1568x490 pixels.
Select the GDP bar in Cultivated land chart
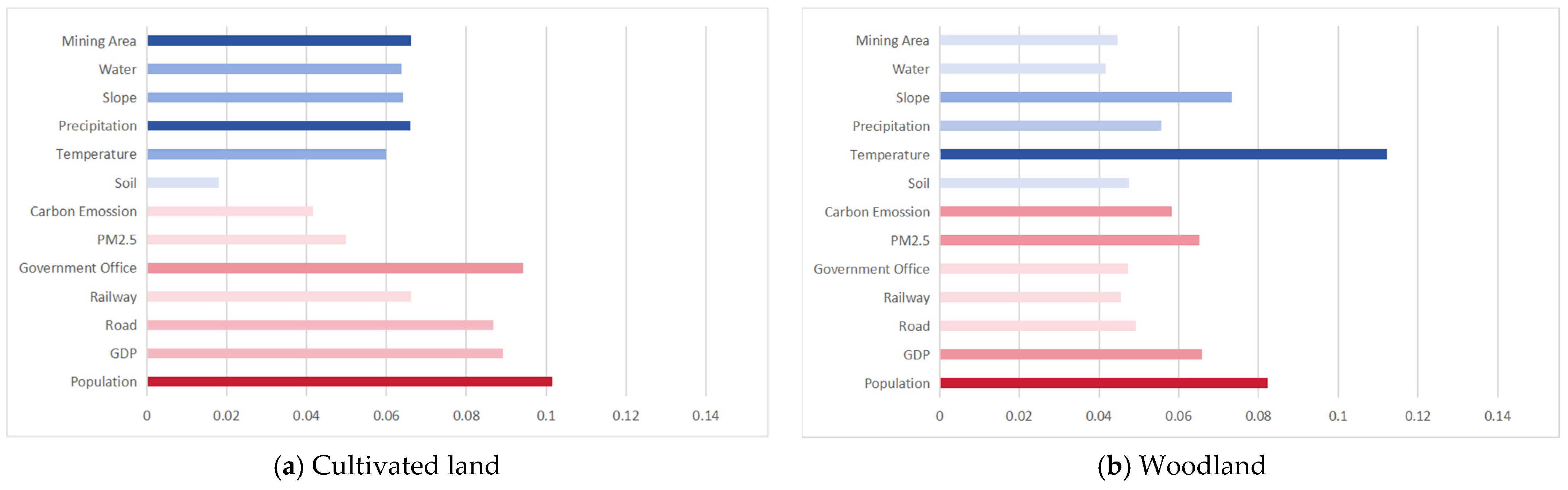point(325,354)
